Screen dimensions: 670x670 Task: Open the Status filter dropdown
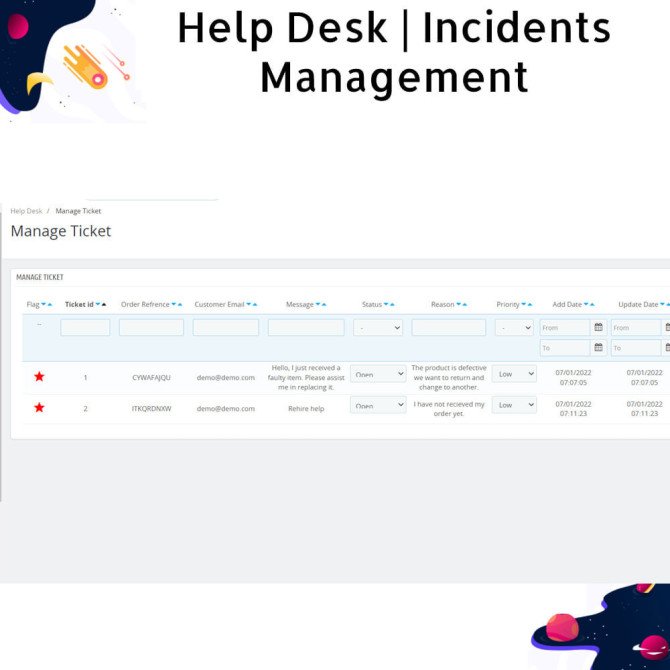click(378, 328)
